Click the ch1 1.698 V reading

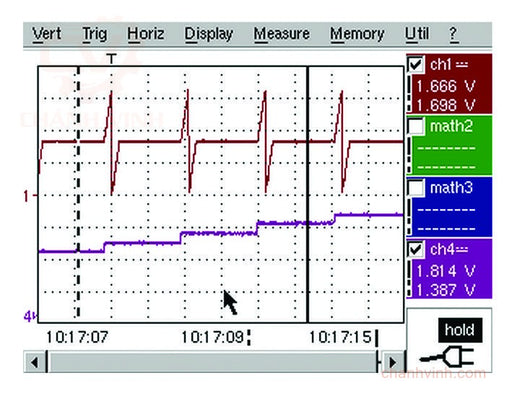tap(446, 106)
